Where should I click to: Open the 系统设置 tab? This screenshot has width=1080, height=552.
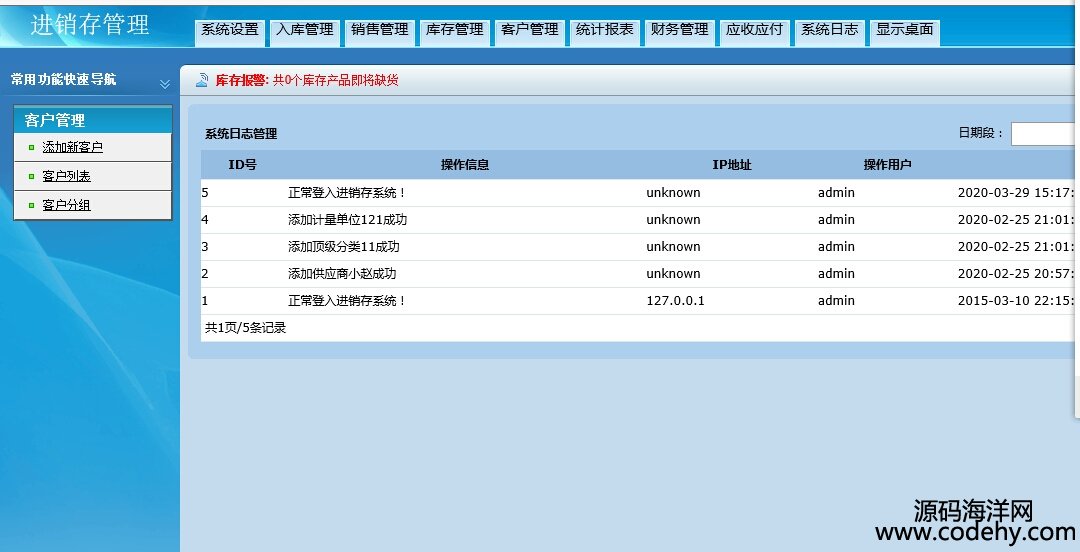point(230,30)
